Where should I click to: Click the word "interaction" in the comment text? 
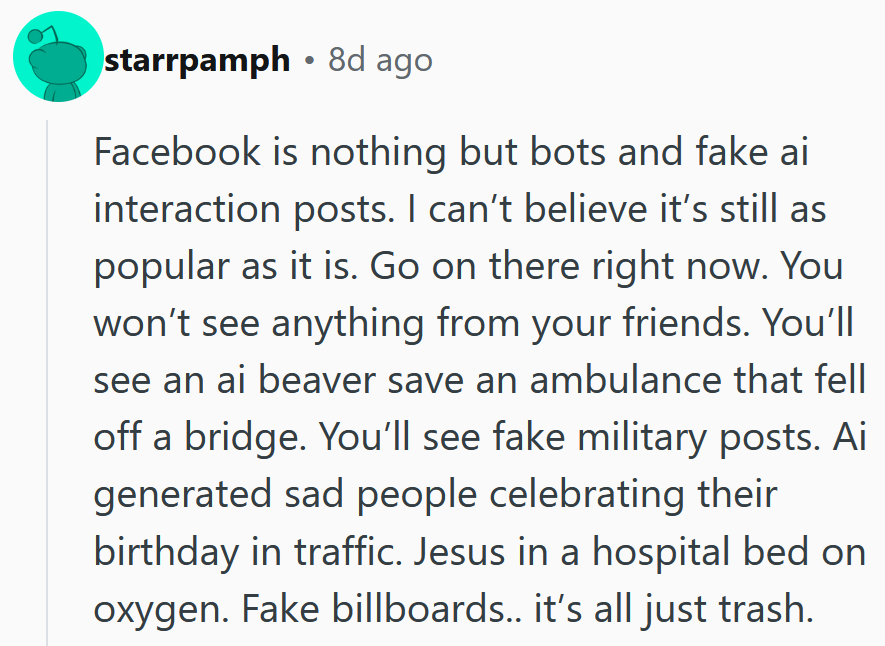pyautogui.click(x=172, y=210)
